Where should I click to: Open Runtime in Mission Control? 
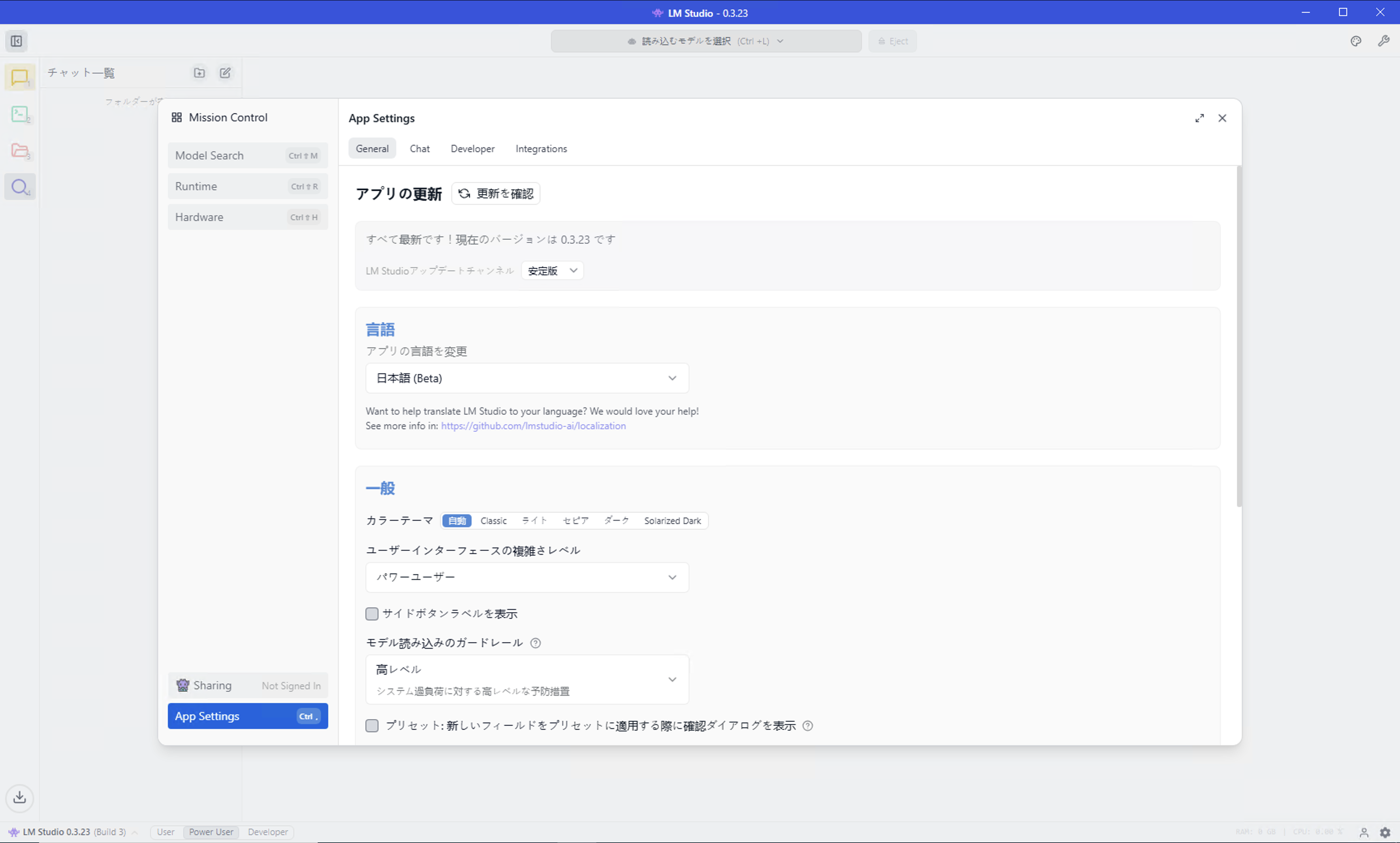point(248,186)
